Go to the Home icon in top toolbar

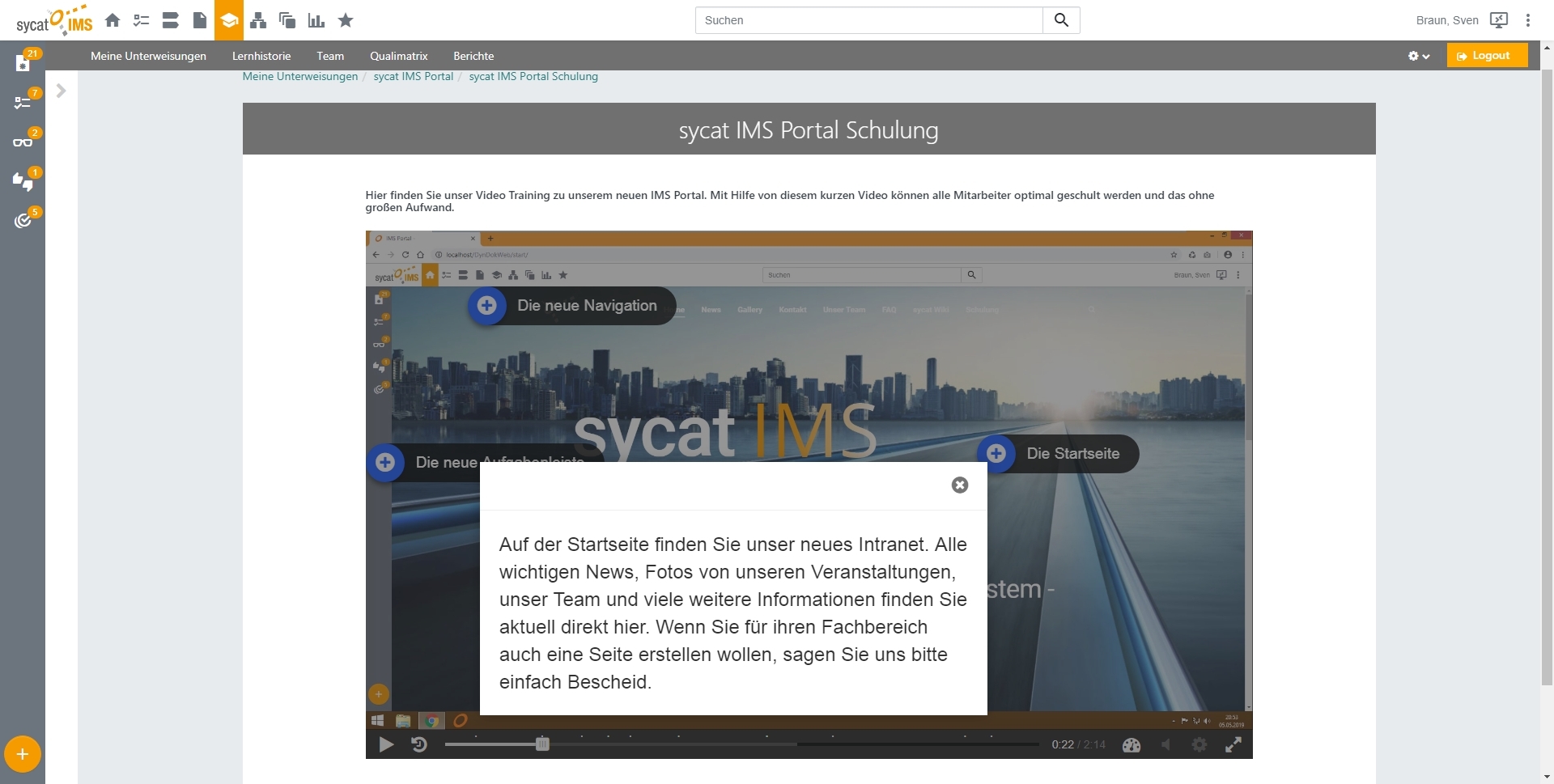(x=113, y=20)
